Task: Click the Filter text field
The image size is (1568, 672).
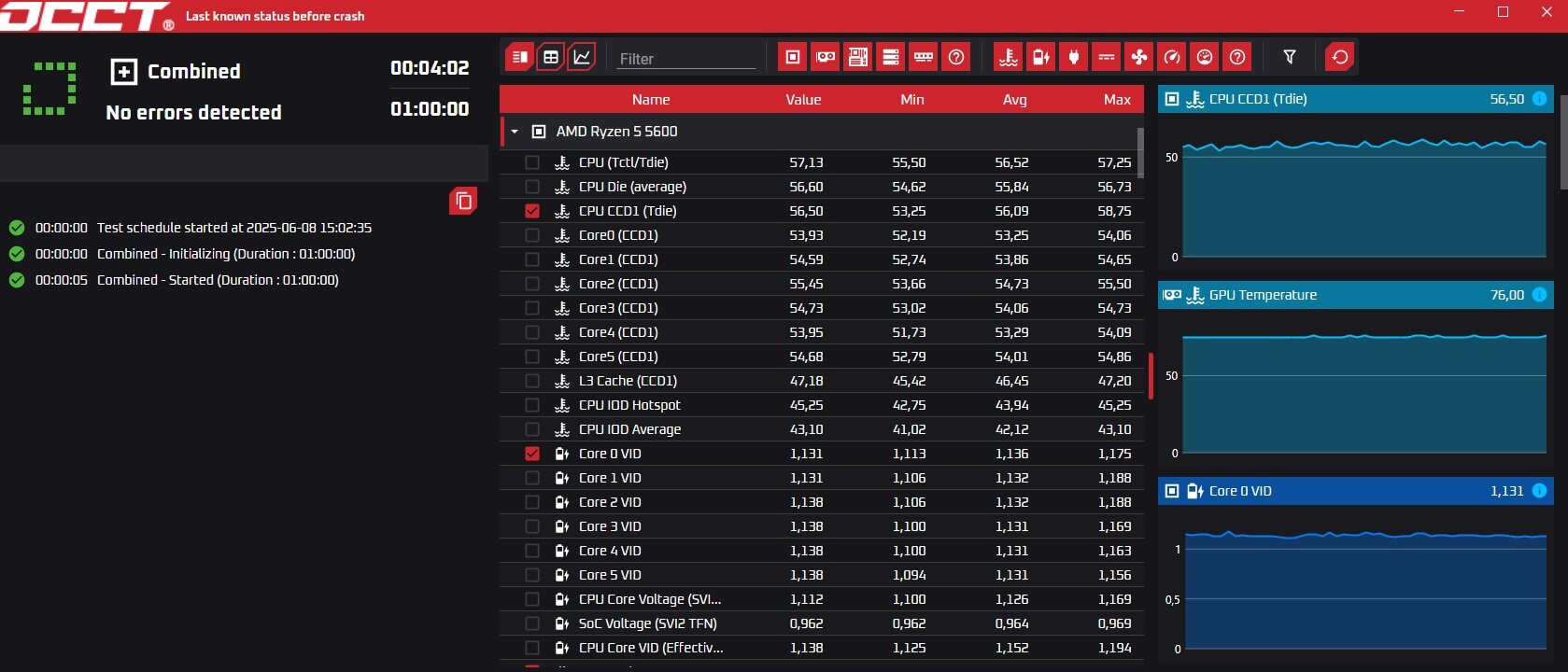Action: [x=686, y=59]
